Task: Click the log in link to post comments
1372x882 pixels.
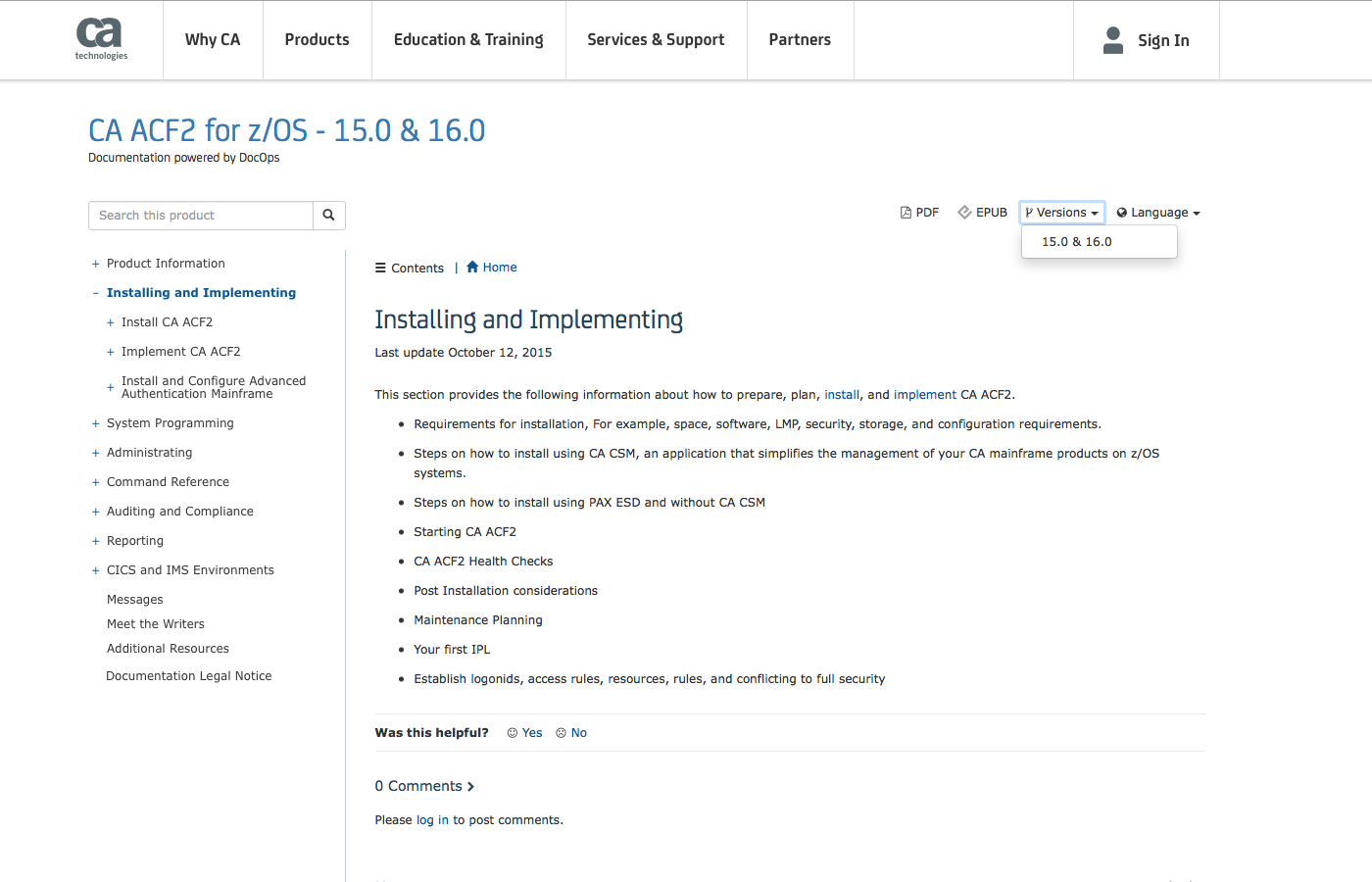Action: coord(432,819)
